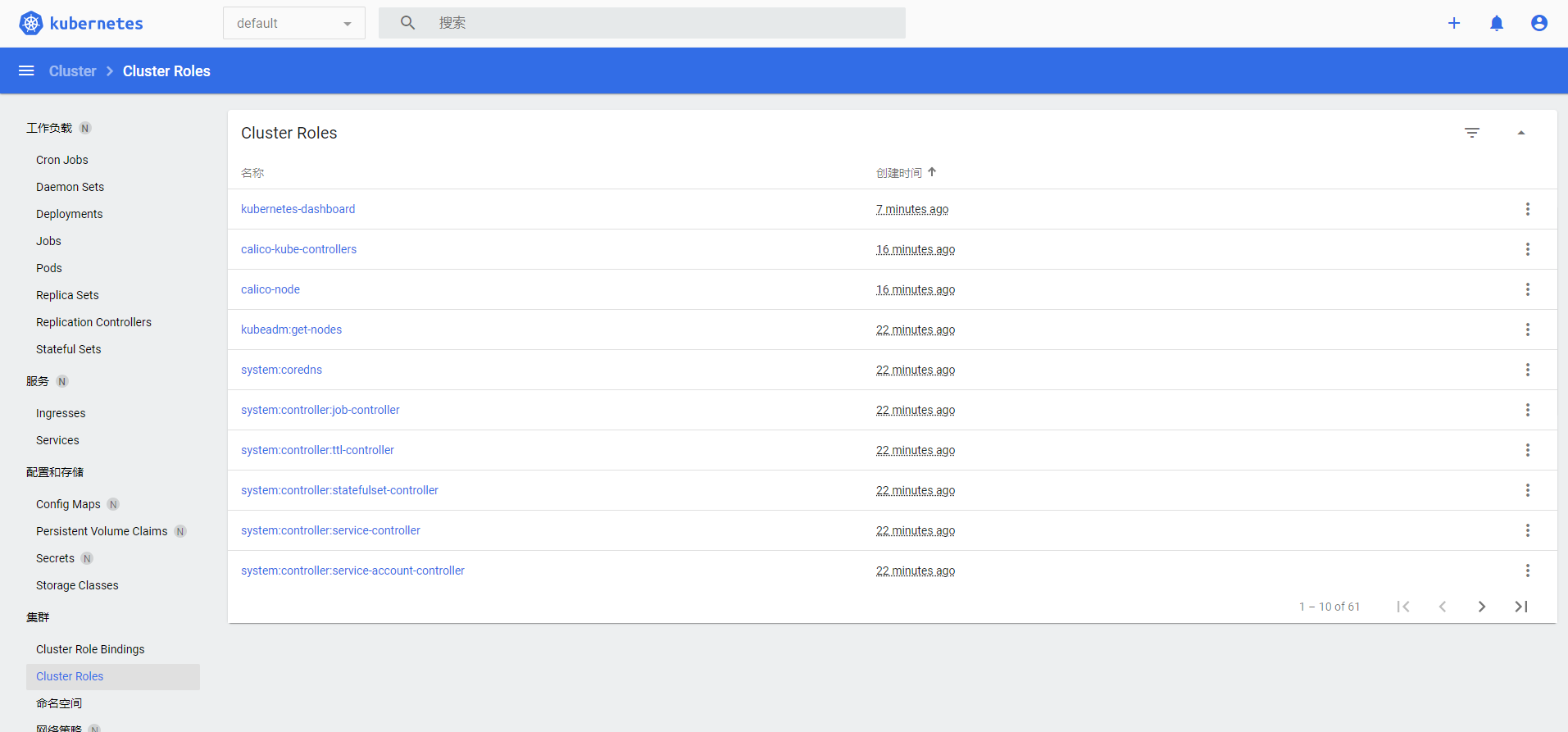The width and height of the screenshot is (1568, 732).
Task: Open 命名空间 in sidebar
Action: [x=59, y=703]
